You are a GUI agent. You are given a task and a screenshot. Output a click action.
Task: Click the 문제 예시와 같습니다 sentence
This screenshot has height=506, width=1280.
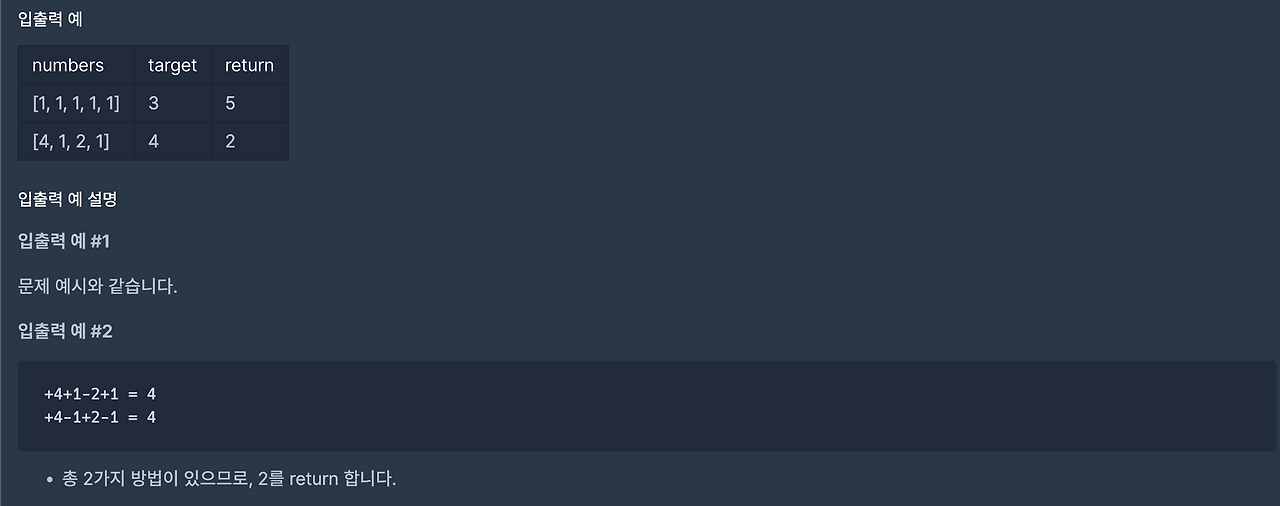98,286
